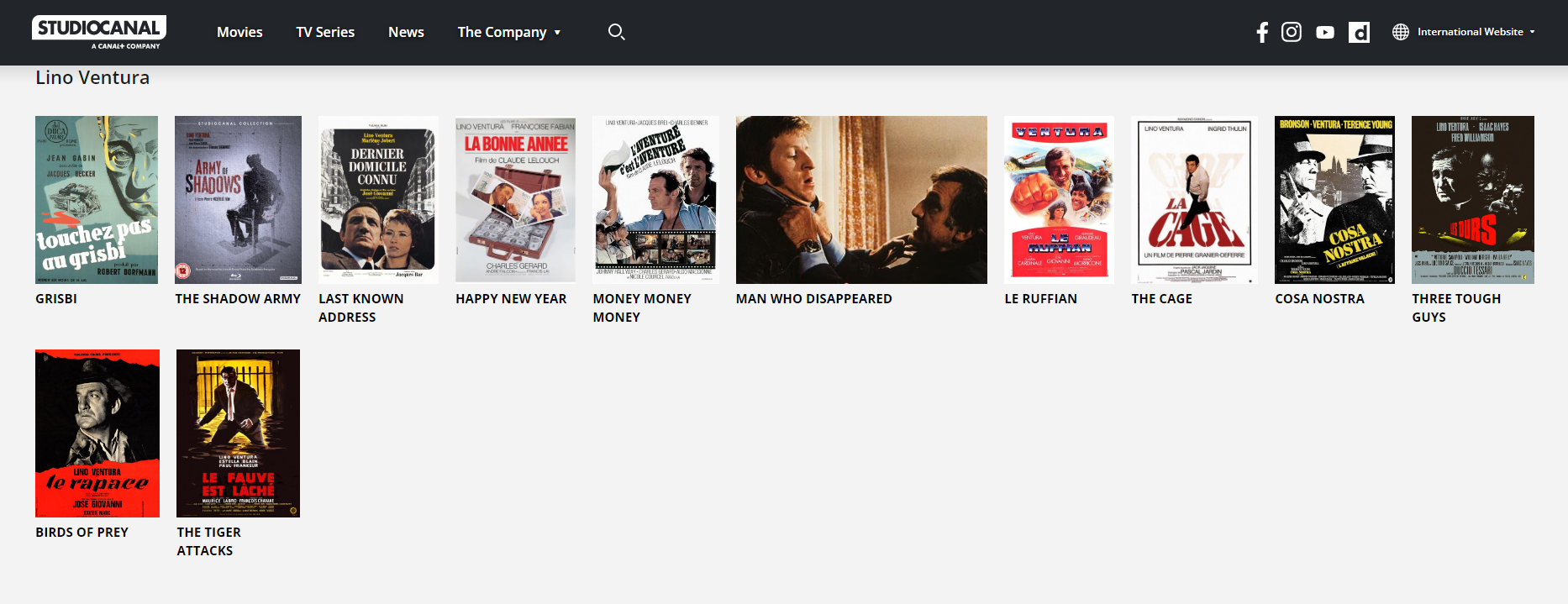Open the Dailymotion icon link
This screenshot has height=604, width=1568.
[x=1359, y=32]
